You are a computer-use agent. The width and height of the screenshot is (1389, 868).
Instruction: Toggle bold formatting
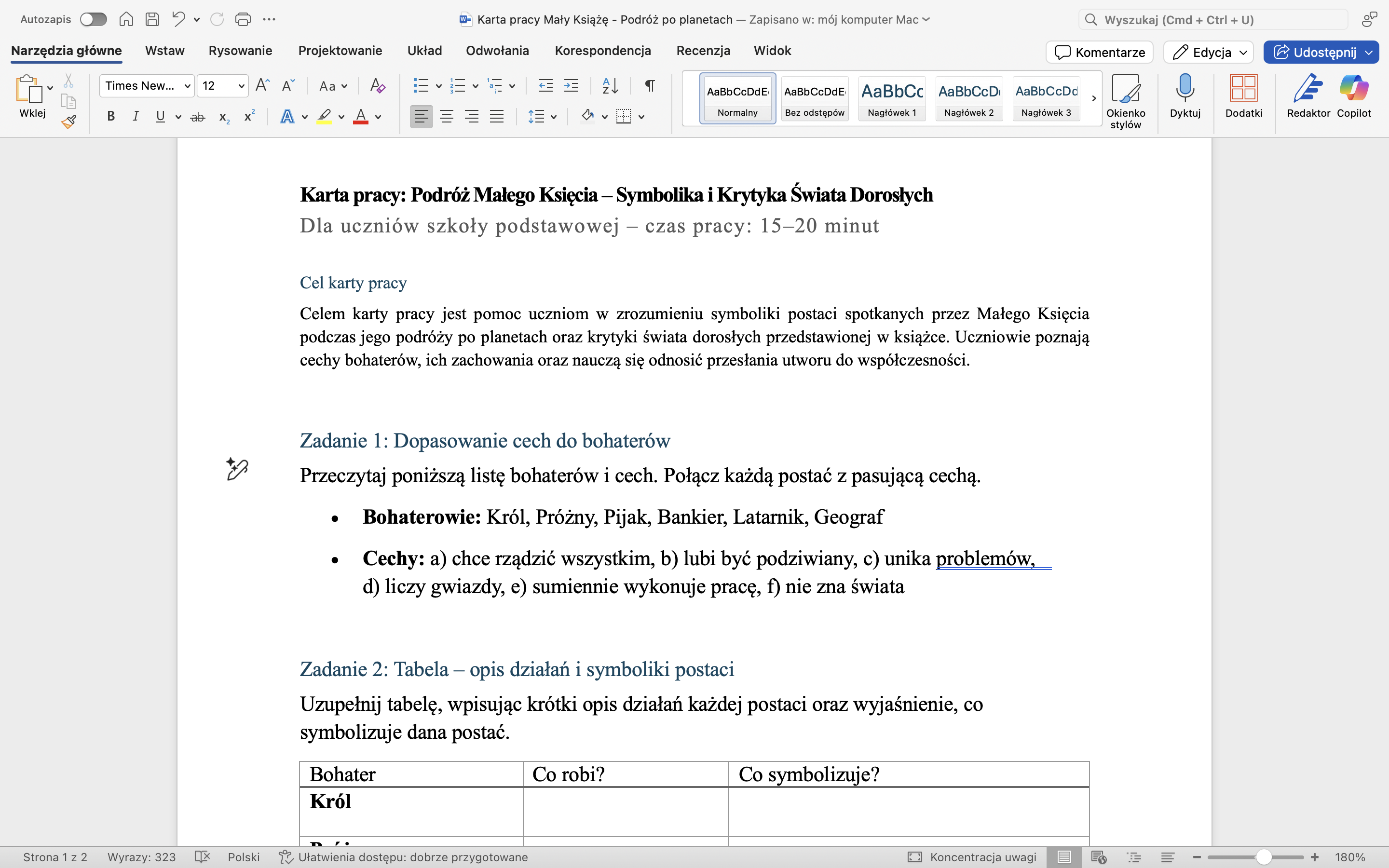111,117
